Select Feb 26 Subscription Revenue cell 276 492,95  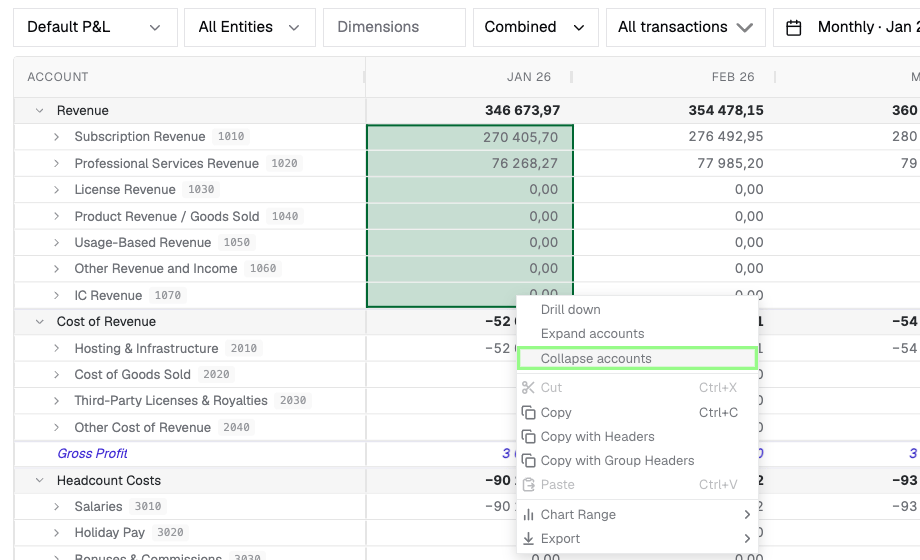674,137
